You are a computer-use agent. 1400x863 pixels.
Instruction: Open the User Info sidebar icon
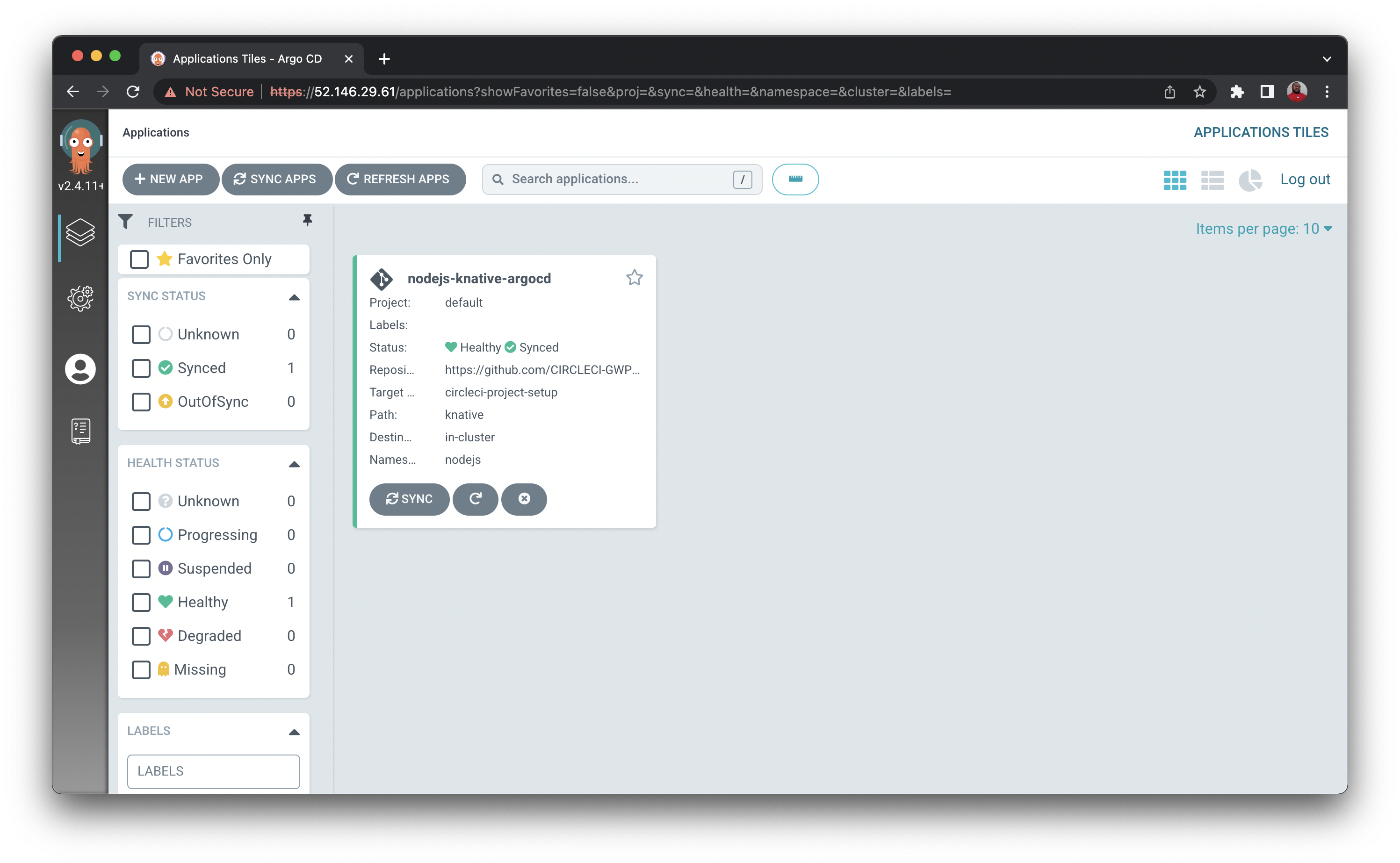tap(80, 369)
